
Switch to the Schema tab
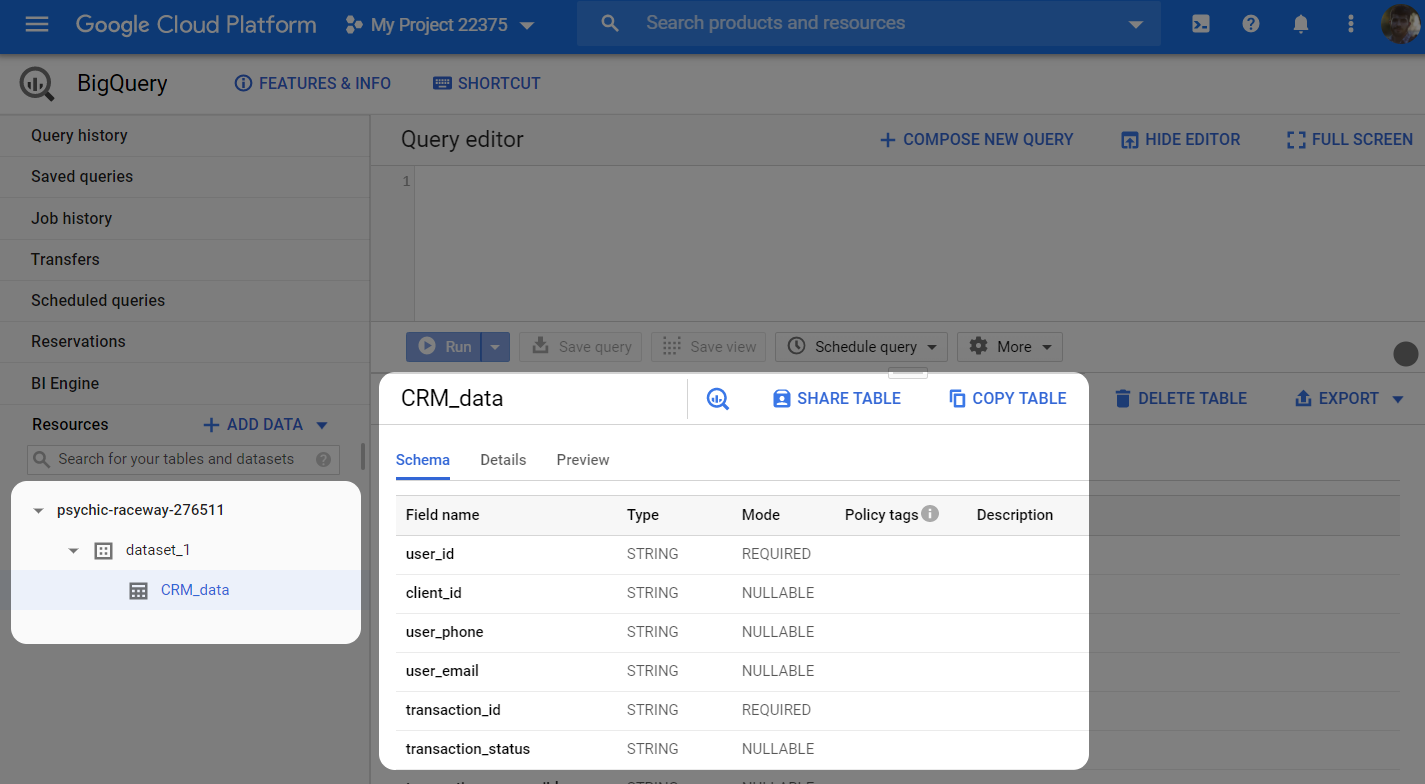tap(423, 461)
